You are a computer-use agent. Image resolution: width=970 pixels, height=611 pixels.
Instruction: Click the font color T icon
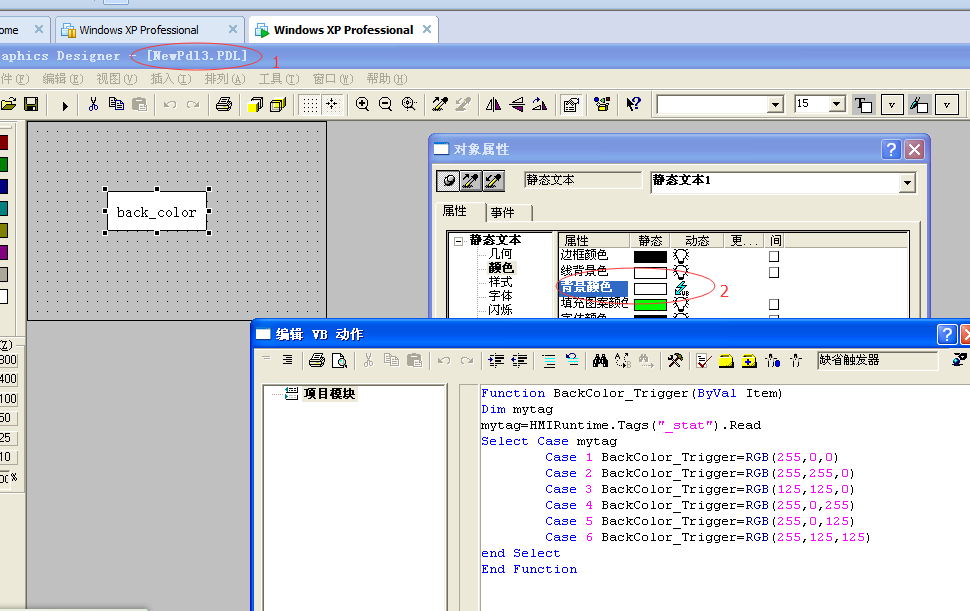coord(863,105)
